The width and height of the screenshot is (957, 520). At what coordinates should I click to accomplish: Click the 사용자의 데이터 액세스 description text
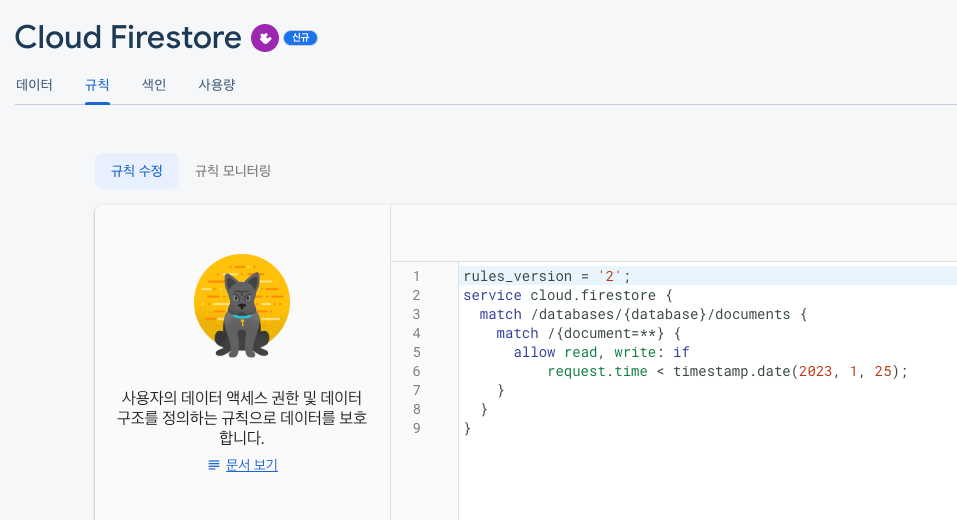pyautogui.click(x=242, y=418)
